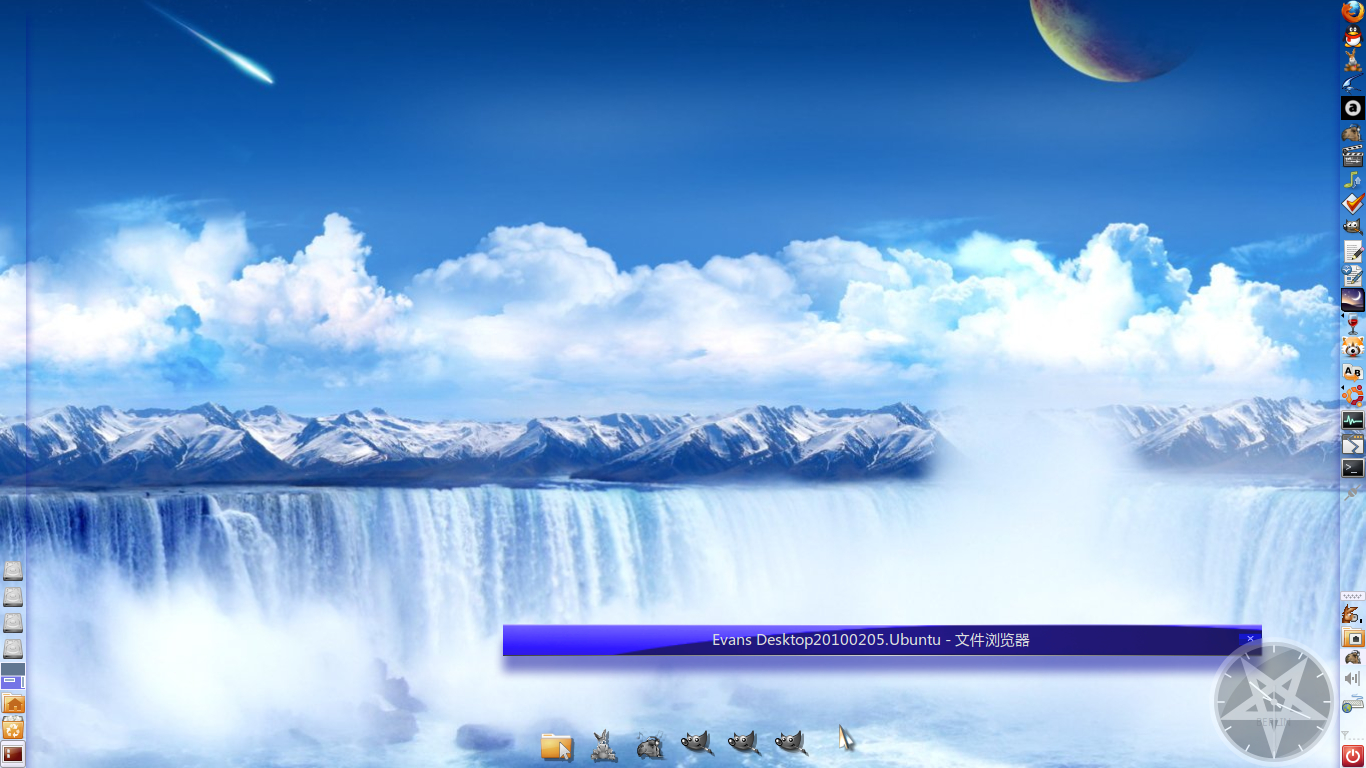Open the system monitor graph icon
Image resolution: width=1366 pixels, height=768 pixels.
[x=1353, y=420]
